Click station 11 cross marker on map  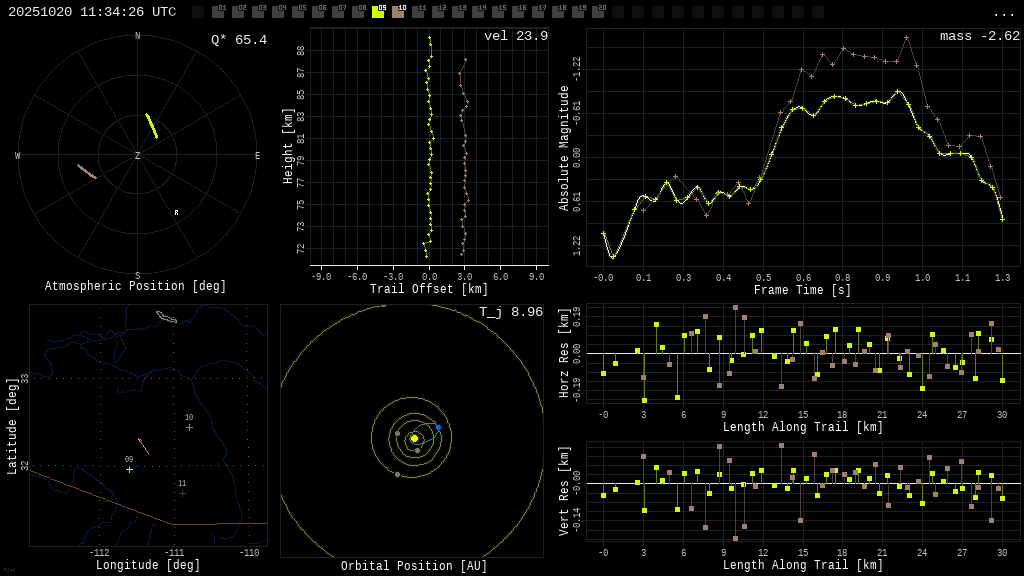(182, 493)
